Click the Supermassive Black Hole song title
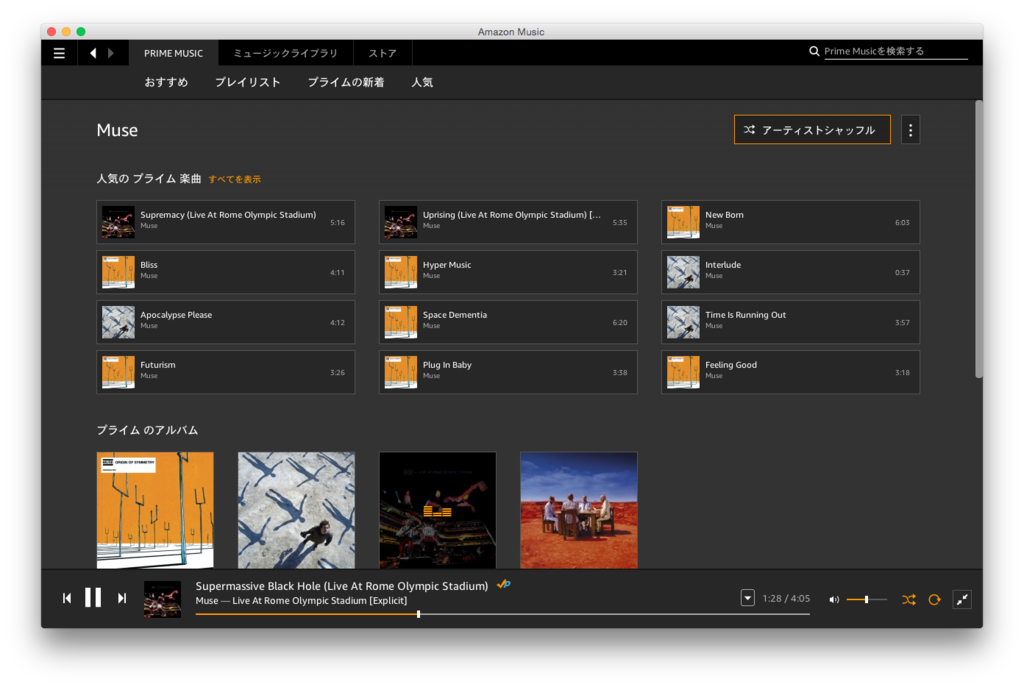1024x687 pixels. click(x=342, y=586)
